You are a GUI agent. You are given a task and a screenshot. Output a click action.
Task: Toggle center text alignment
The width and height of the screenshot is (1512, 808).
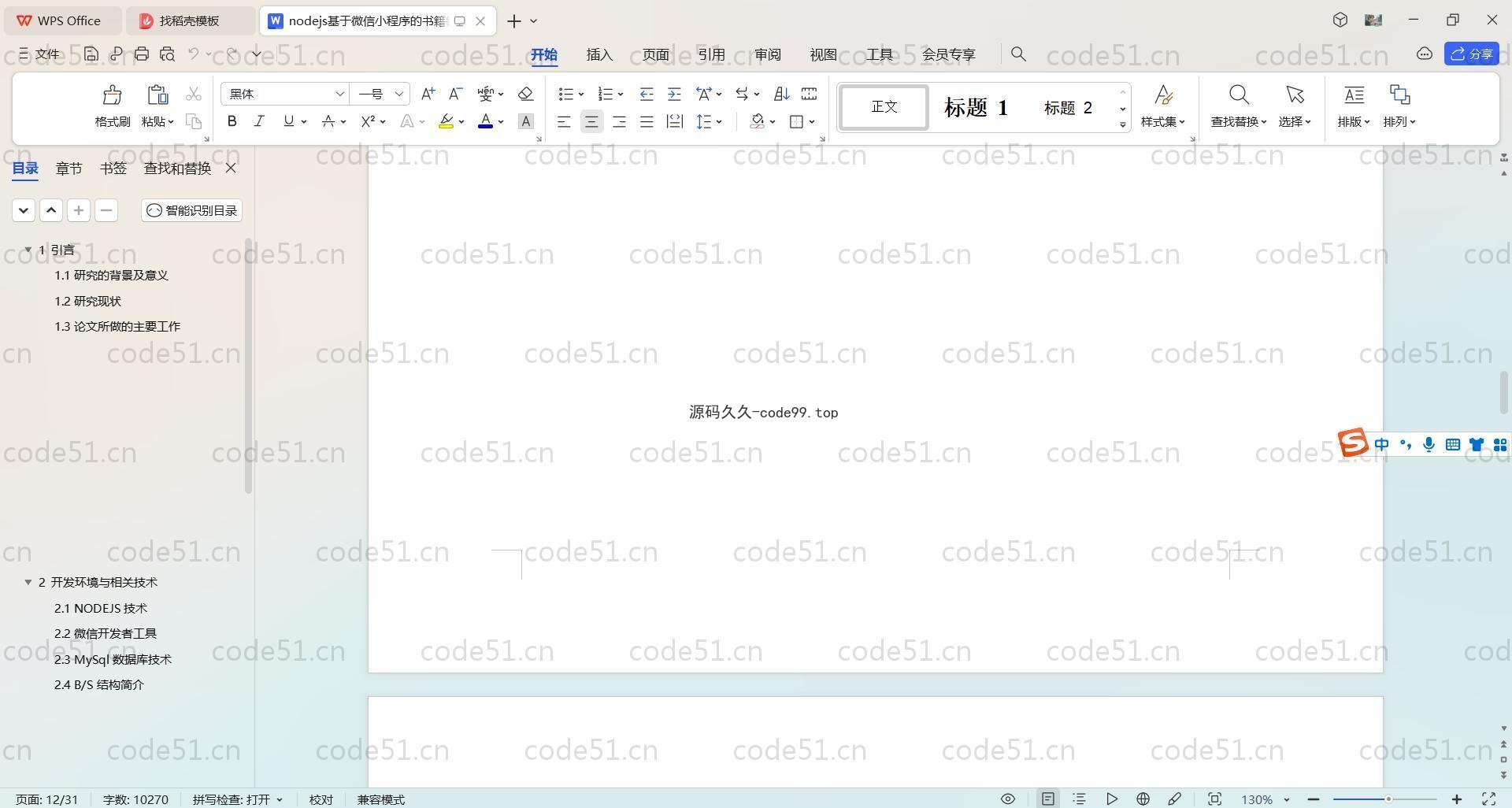tap(591, 121)
